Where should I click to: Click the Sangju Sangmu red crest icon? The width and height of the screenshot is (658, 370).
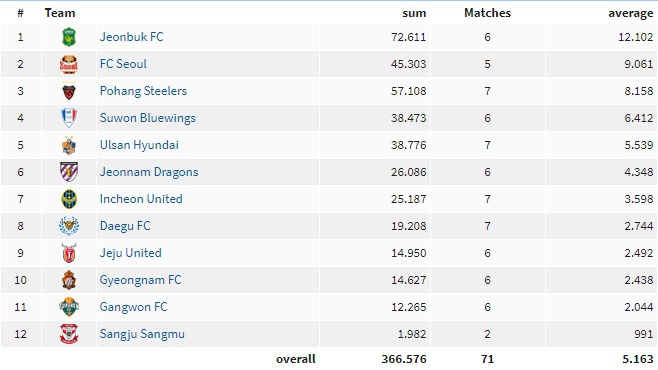(x=69, y=334)
